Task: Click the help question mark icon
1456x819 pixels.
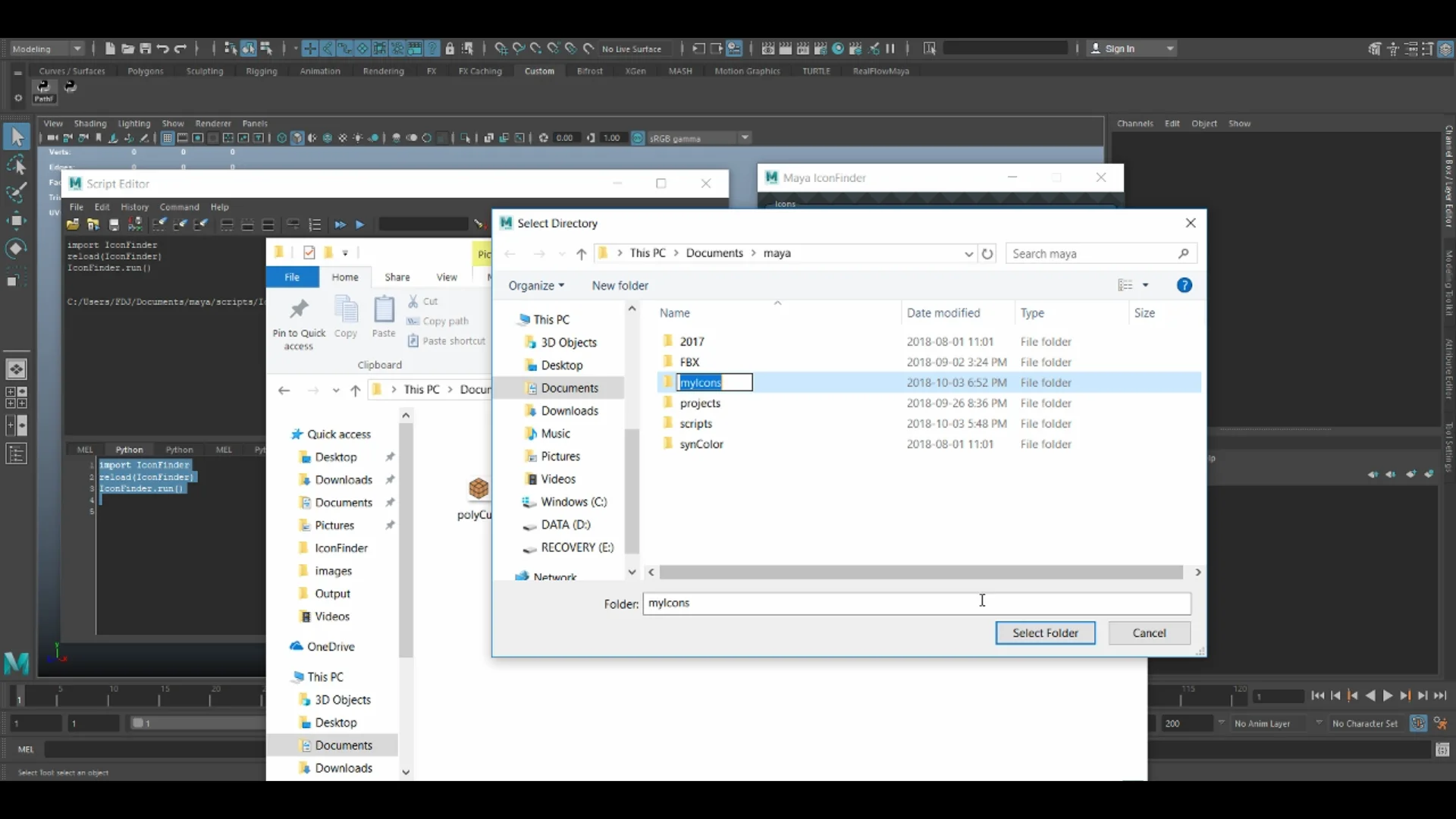Action: (1184, 285)
